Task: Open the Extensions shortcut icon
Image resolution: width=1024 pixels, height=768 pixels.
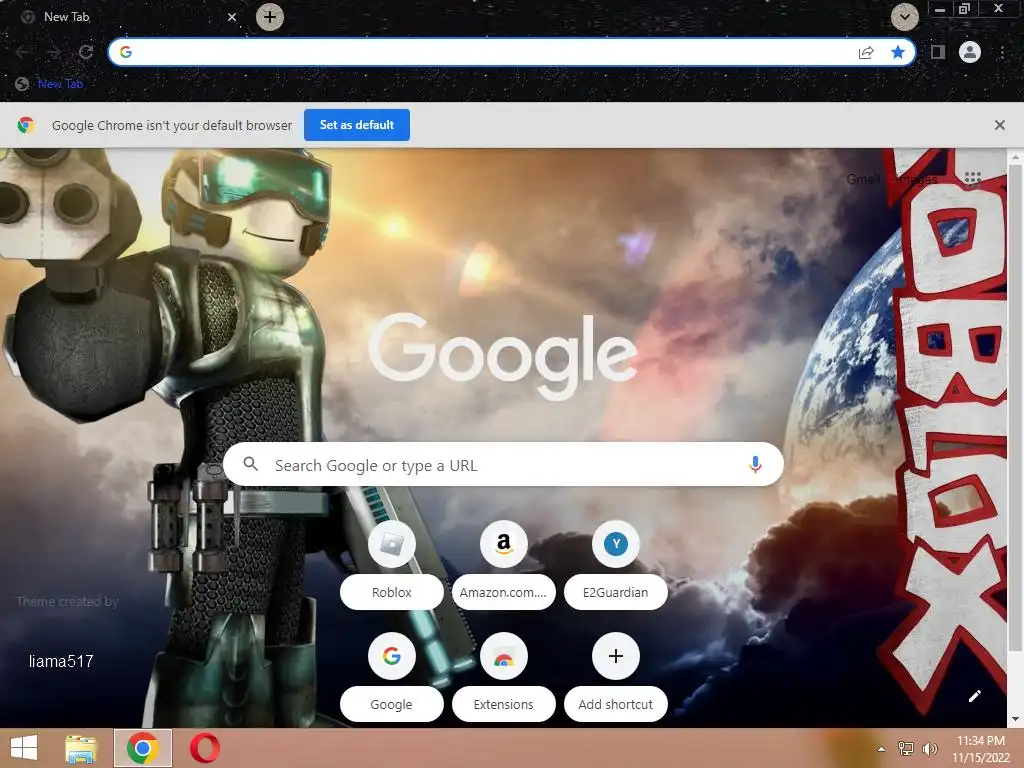Action: (x=504, y=656)
